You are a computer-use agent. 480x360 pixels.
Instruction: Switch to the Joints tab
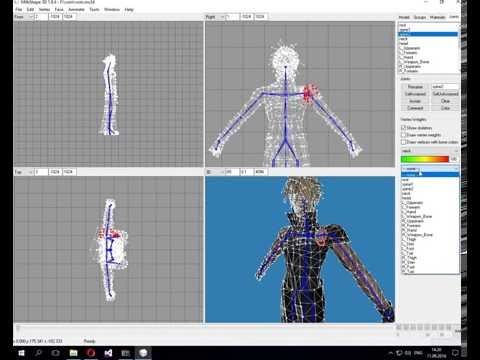coord(454,17)
